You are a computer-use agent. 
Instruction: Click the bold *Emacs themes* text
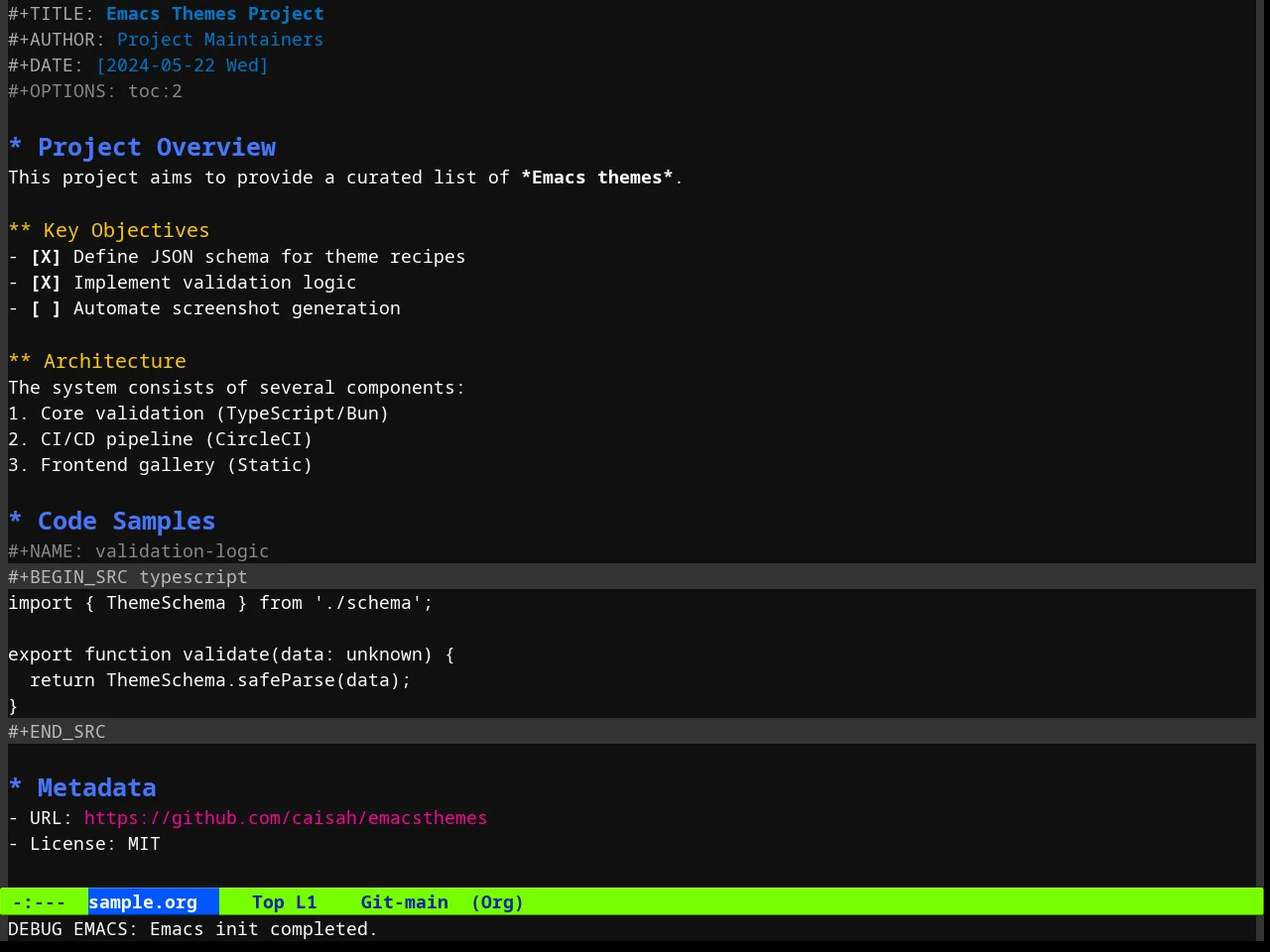tap(597, 178)
